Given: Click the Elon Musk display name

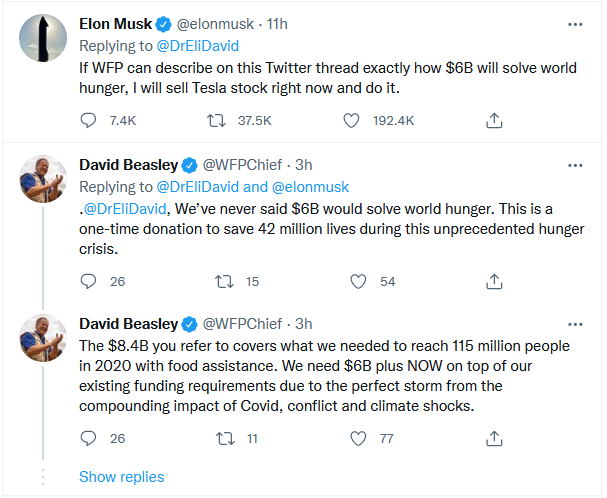Looking at the screenshot, I should [117, 24].
